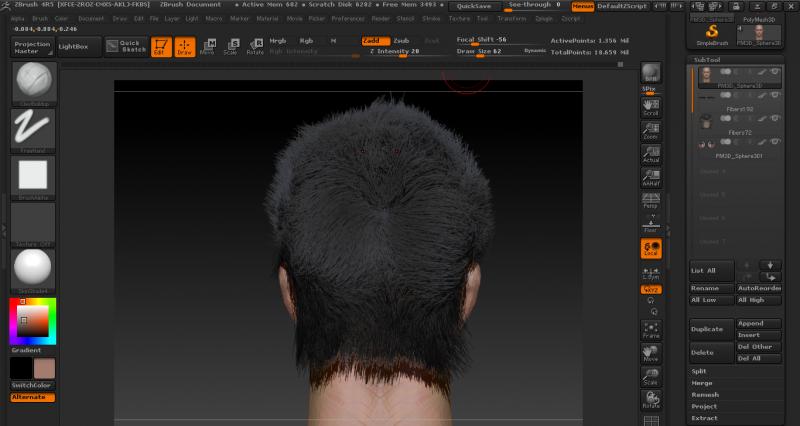
Task: Click the right shelf Rotate view button
Action: point(651,400)
